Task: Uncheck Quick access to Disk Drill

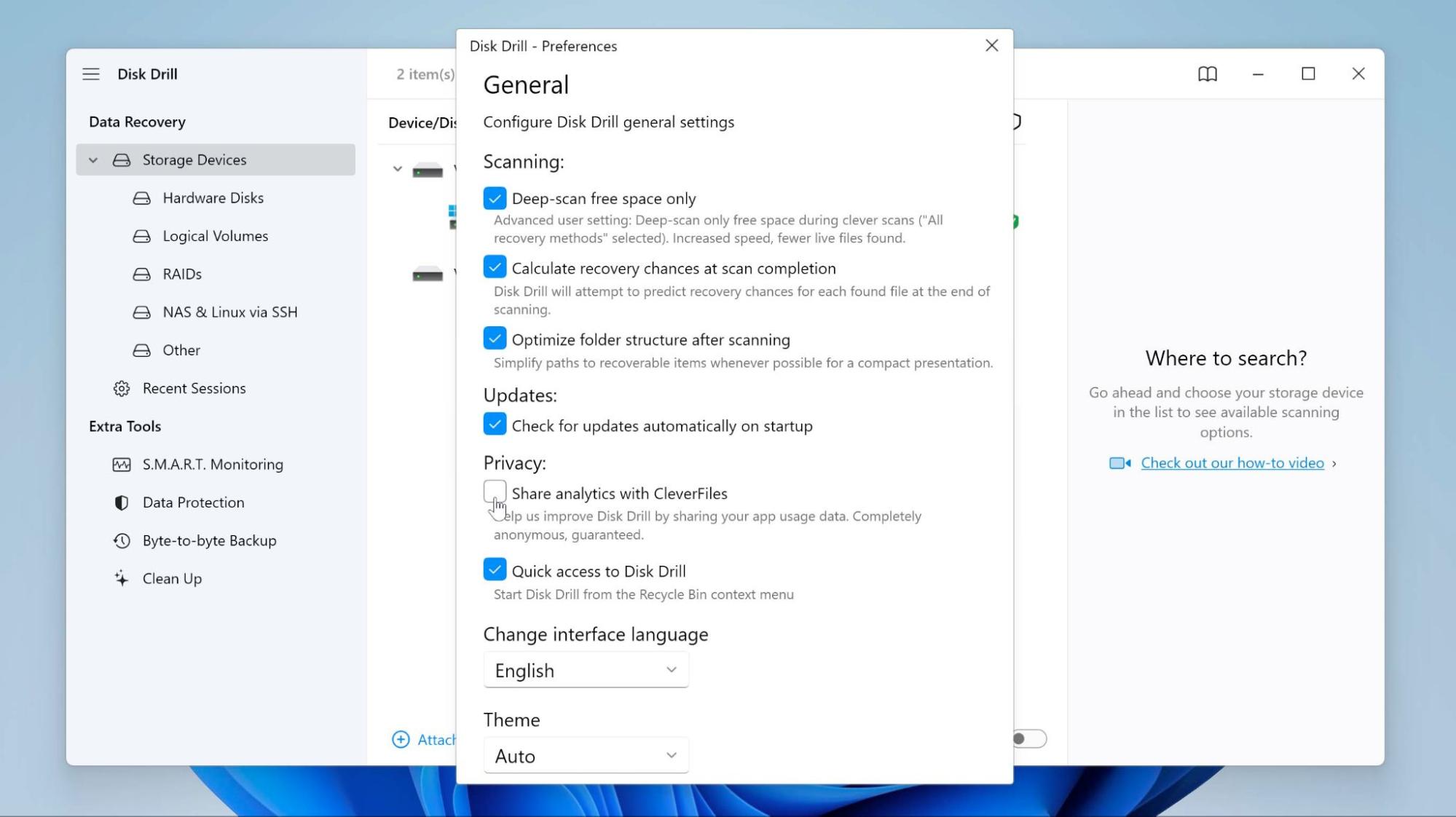Action: tap(495, 569)
